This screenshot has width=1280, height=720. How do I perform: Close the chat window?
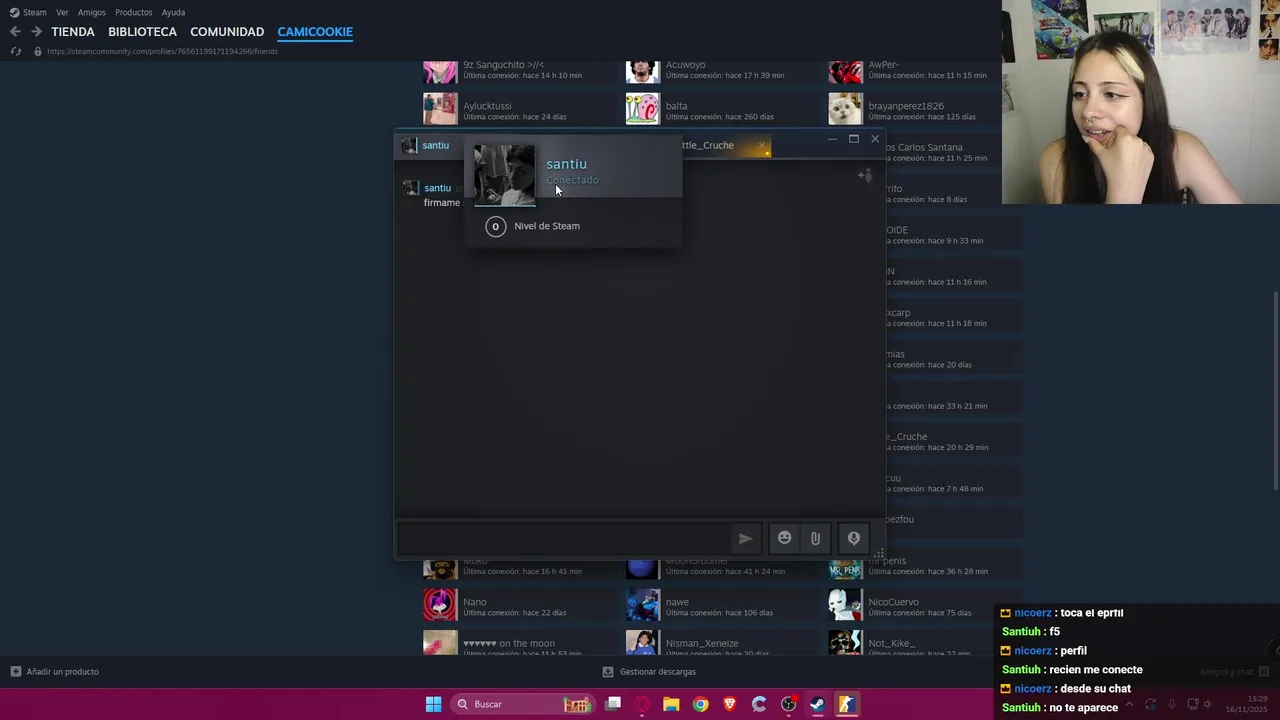(875, 139)
